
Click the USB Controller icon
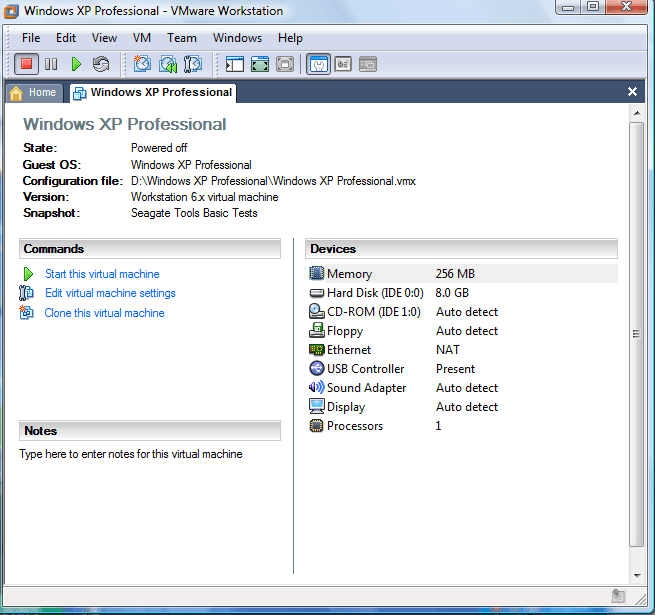(317, 368)
